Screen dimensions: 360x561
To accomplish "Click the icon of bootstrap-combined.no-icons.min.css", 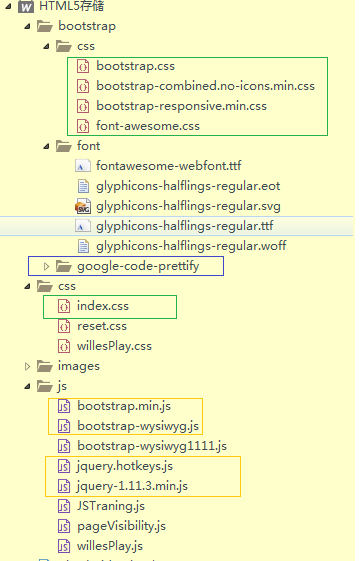I will [83, 86].
